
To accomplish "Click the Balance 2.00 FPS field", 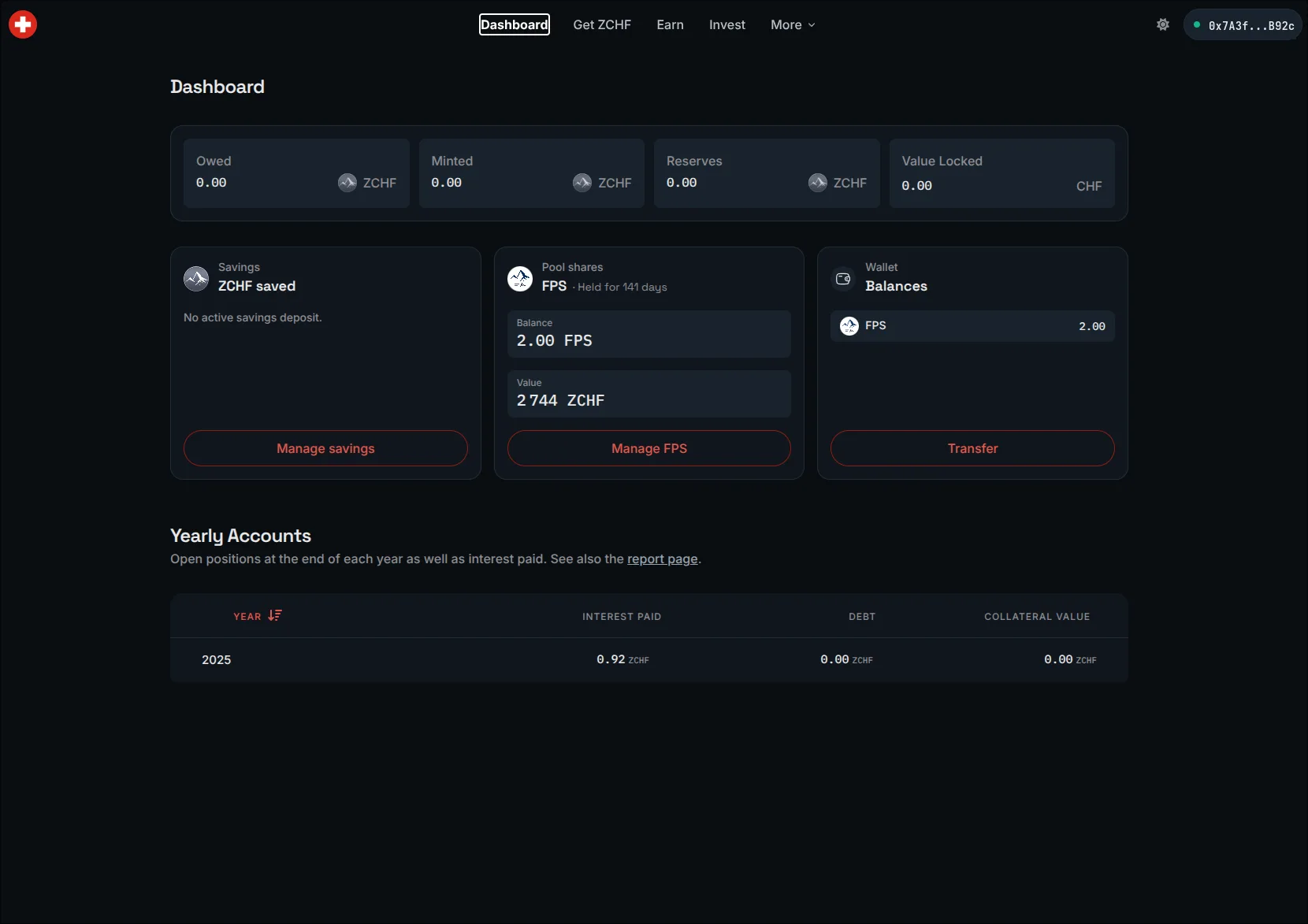I will 649,334.
